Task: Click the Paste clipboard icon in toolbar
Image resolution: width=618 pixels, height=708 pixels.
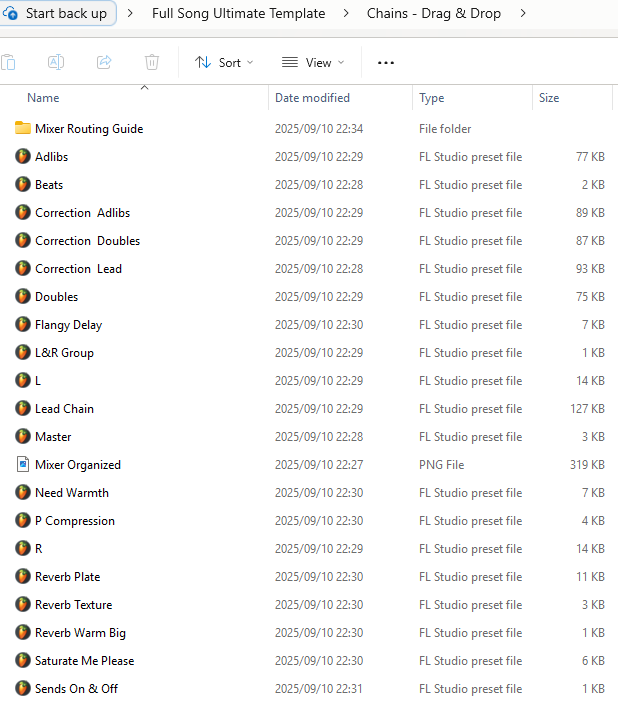Action: pyautogui.click(x=9, y=62)
